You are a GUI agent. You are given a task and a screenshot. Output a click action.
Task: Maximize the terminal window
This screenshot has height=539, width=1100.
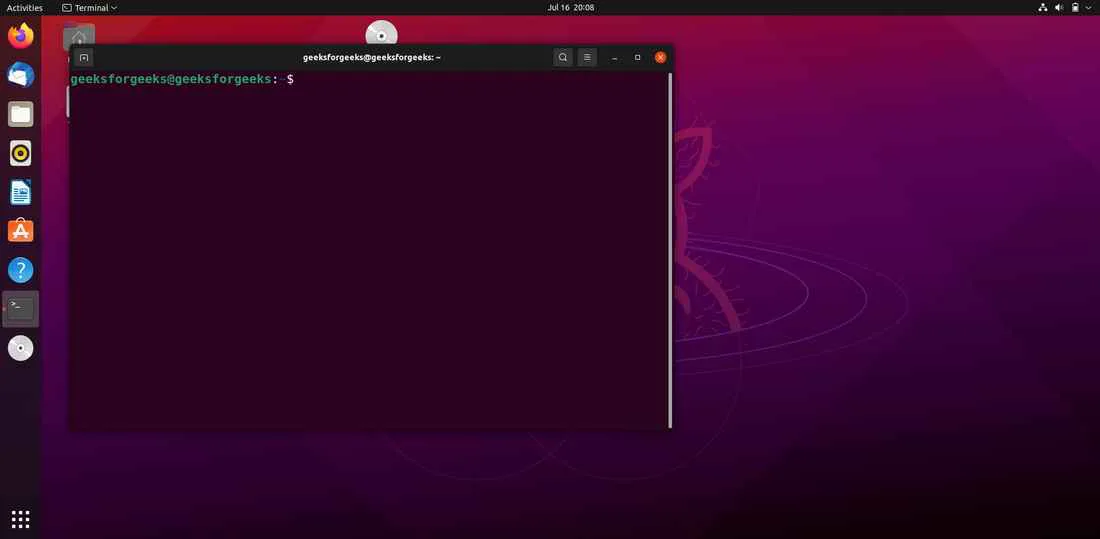point(637,58)
